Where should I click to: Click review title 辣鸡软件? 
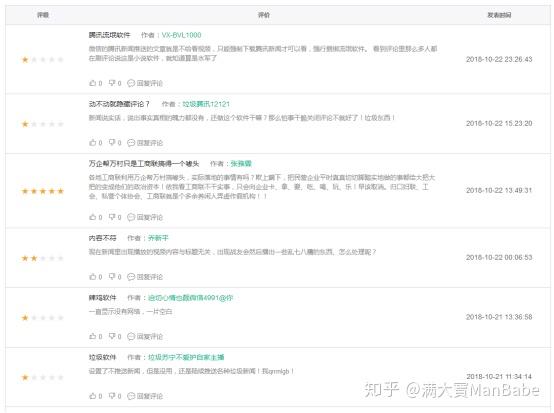tap(102, 298)
